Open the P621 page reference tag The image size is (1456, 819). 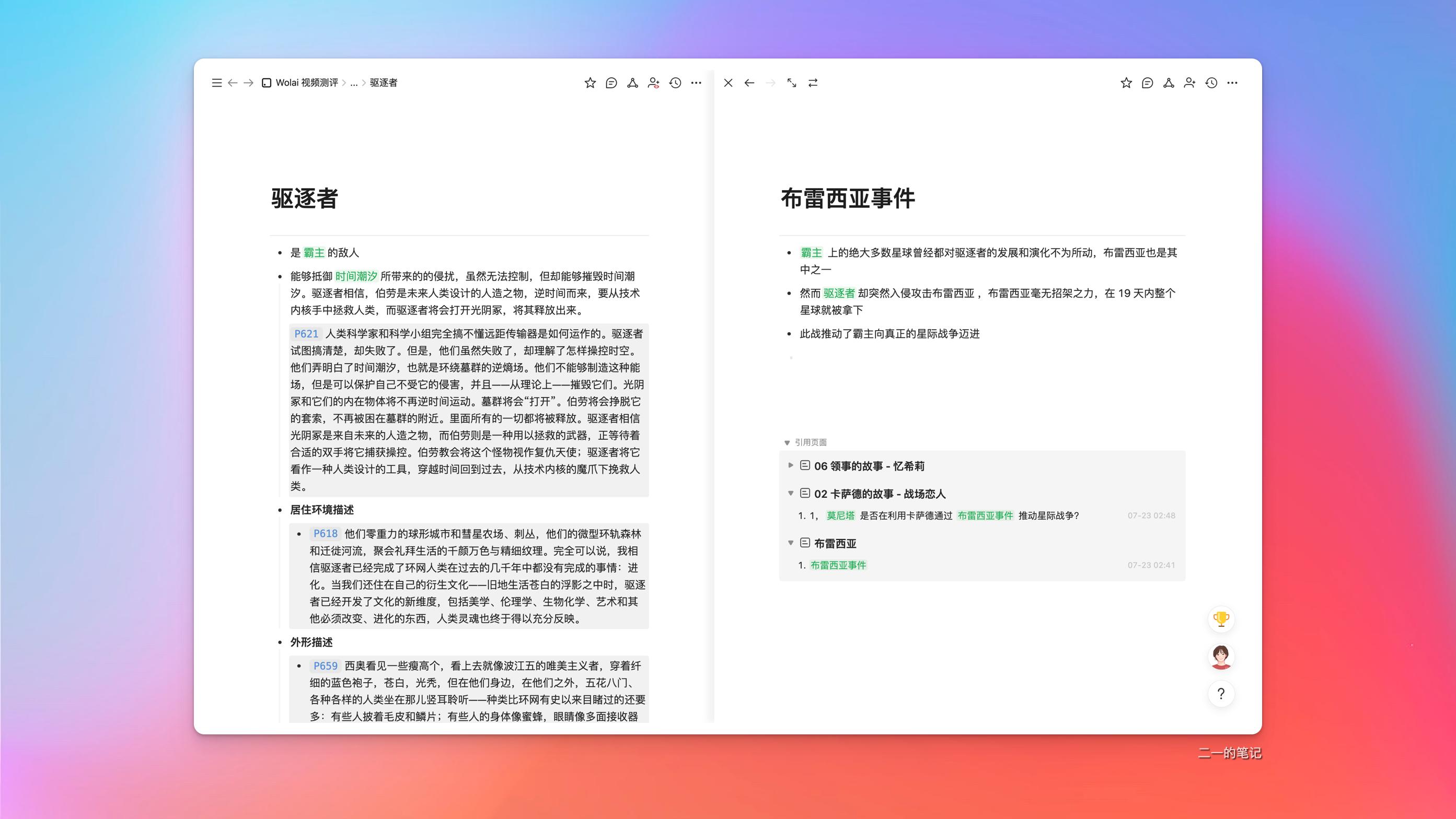pos(306,334)
